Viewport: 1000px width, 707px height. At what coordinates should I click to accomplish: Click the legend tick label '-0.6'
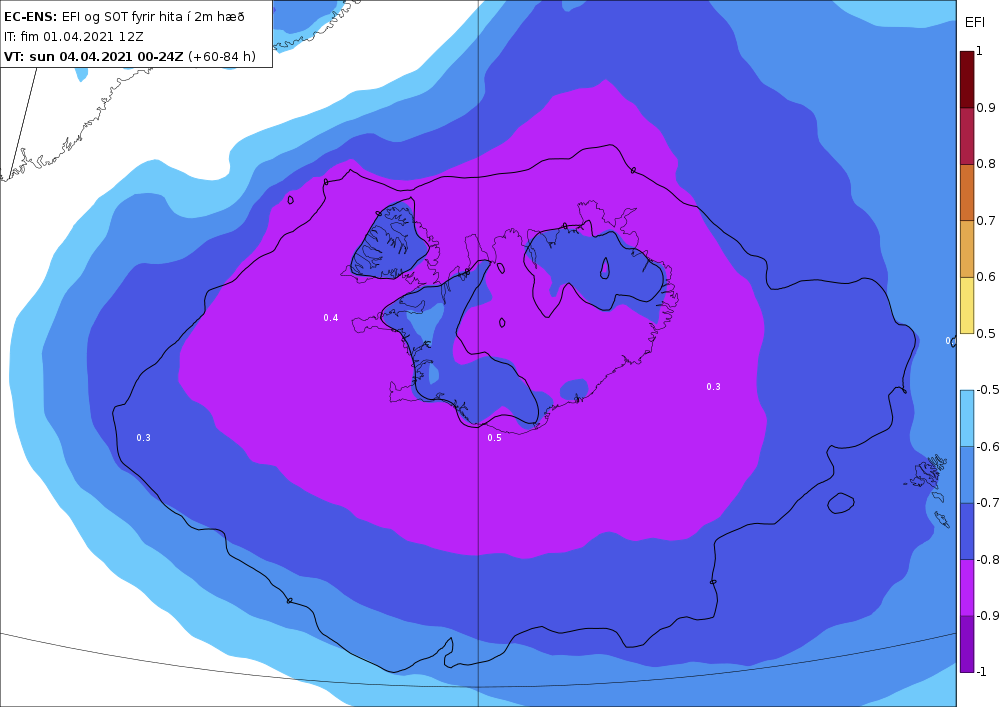[x=987, y=446]
